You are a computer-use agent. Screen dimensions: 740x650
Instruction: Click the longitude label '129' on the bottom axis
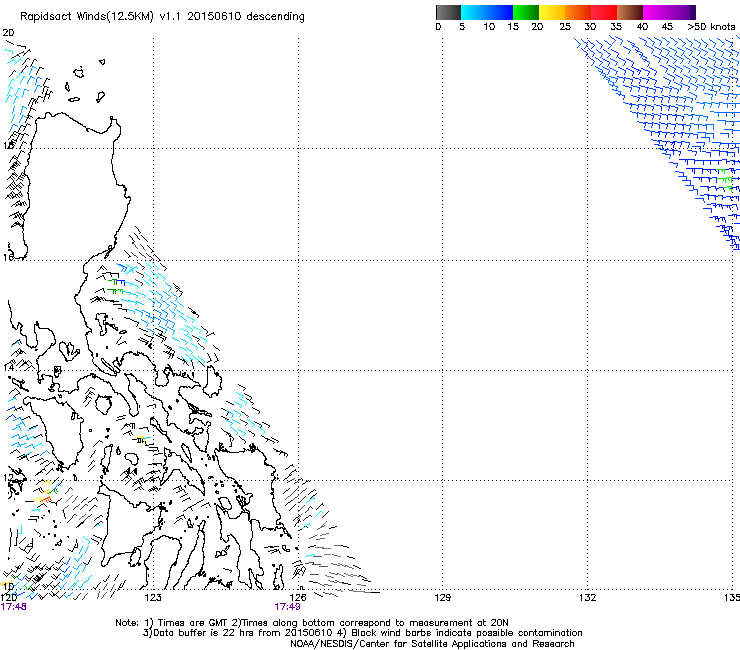442,598
